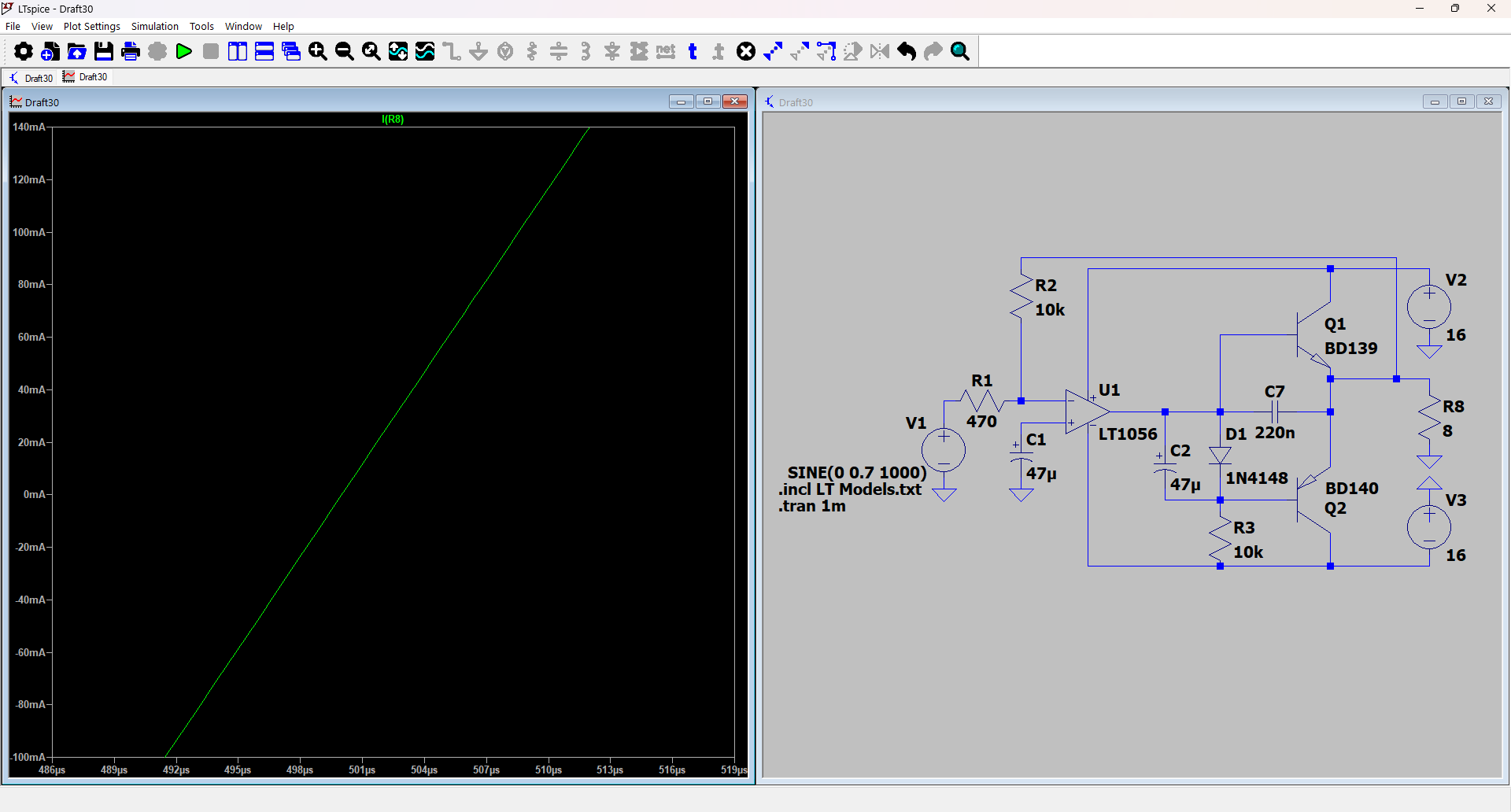Image resolution: width=1511 pixels, height=812 pixels.
Task: Select the Wire tool
Action: (452, 52)
